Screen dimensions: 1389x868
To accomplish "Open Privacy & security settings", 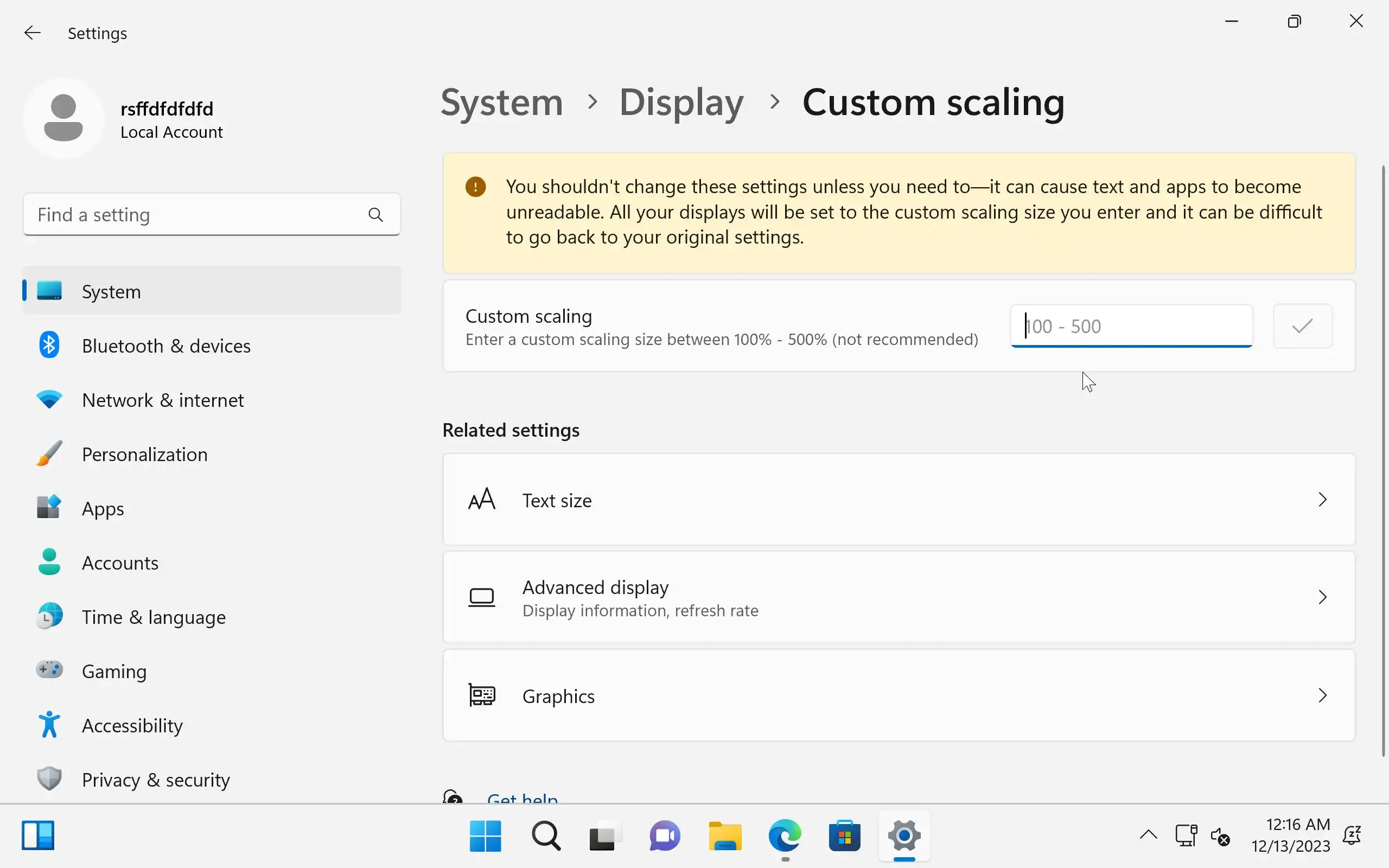I will click(x=156, y=780).
